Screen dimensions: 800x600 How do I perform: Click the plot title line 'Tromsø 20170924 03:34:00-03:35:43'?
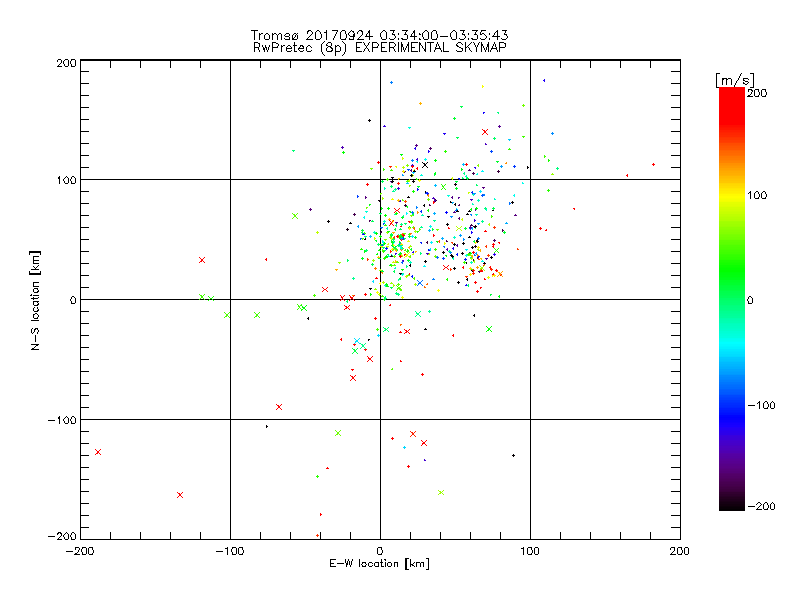click(379, 35)
